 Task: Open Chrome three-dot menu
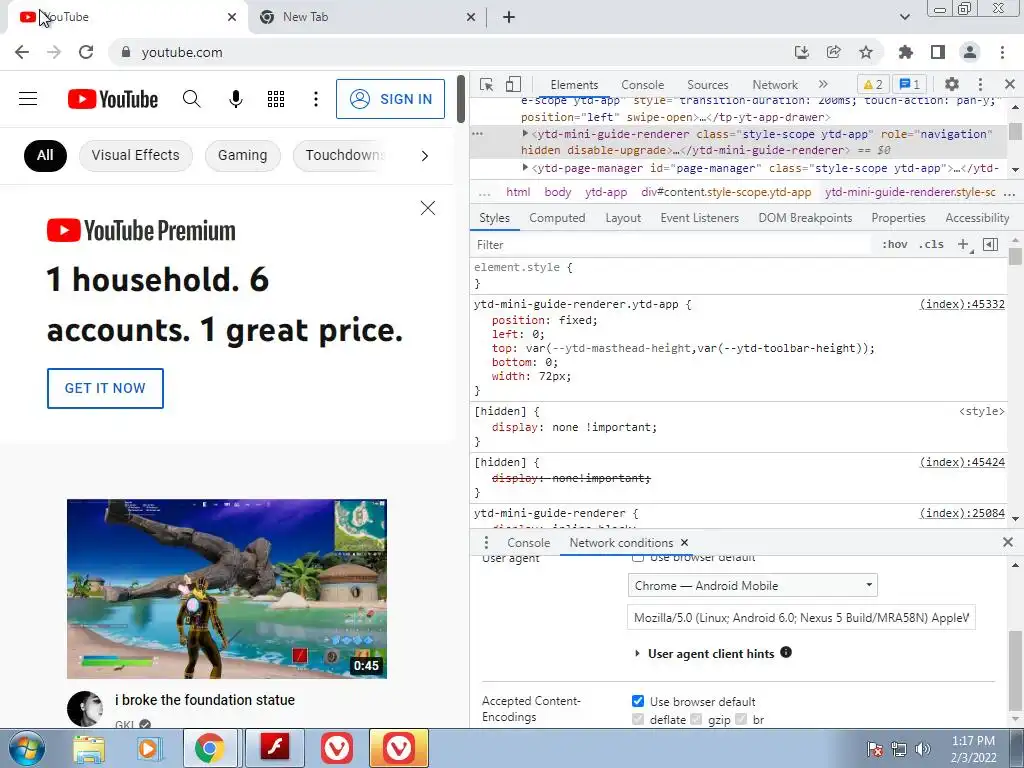click(x=1002, y=52)
